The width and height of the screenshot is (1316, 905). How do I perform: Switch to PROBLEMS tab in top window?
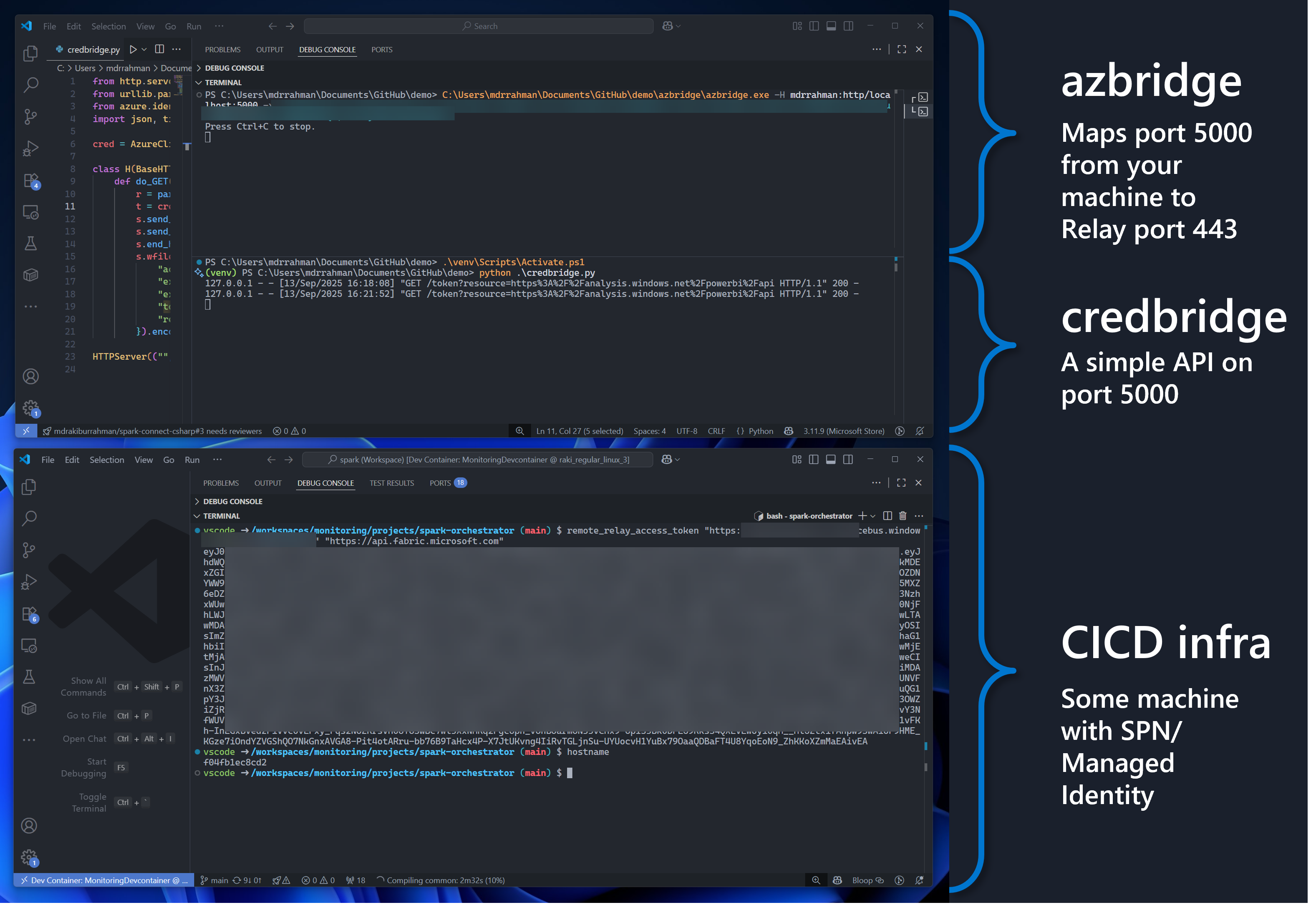(224, 50)
